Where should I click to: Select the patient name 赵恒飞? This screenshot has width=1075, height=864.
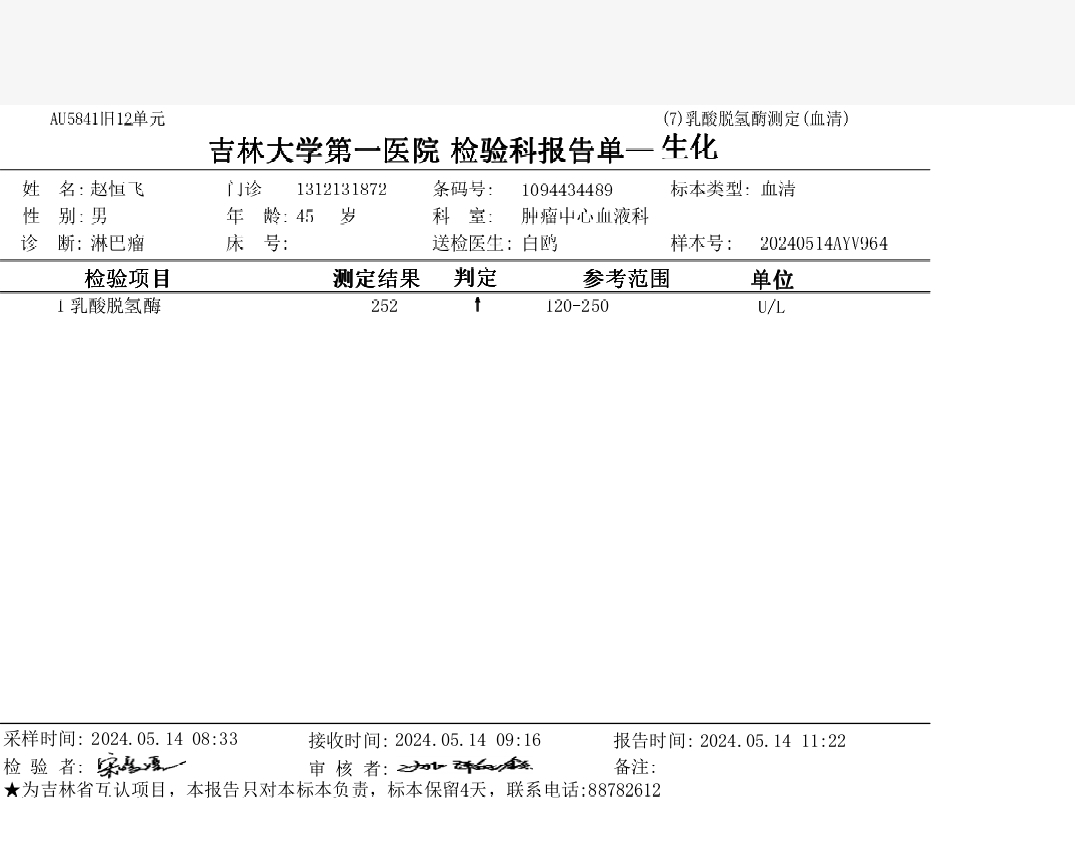coord(117,189)
